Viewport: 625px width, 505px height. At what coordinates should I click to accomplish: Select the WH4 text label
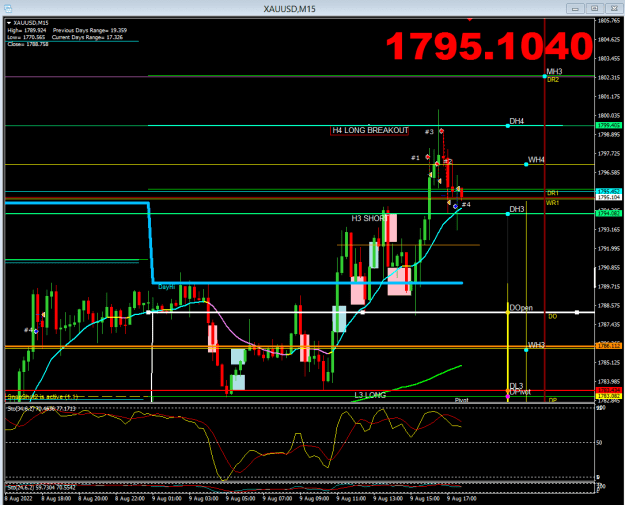pyautogui.click(x=536, y=159)
